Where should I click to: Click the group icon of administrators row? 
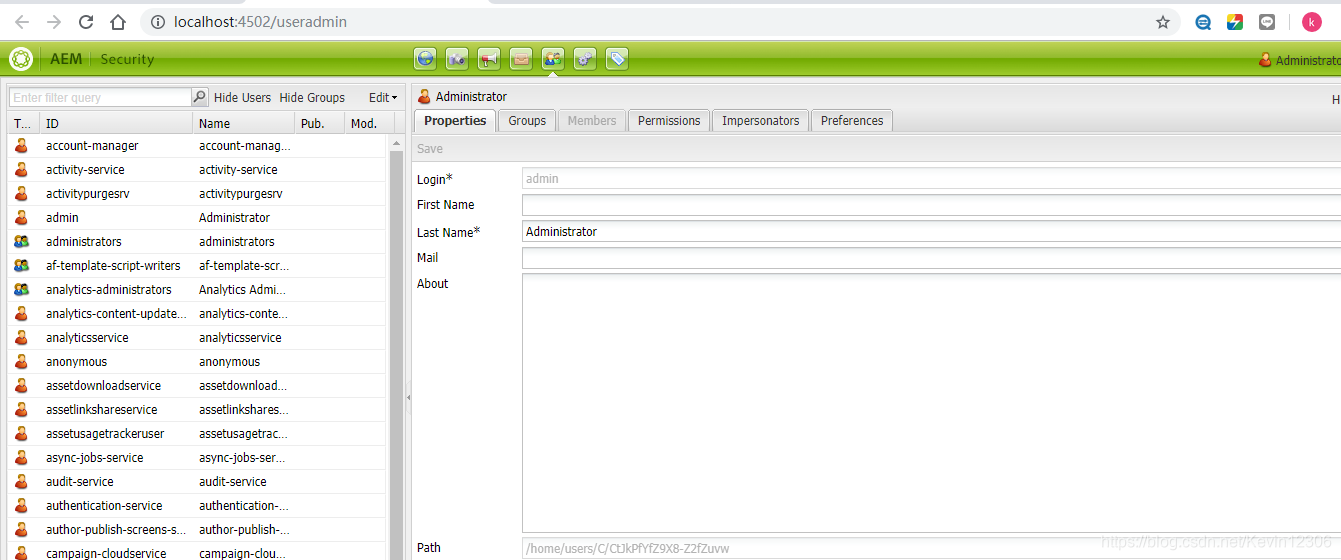21,242
